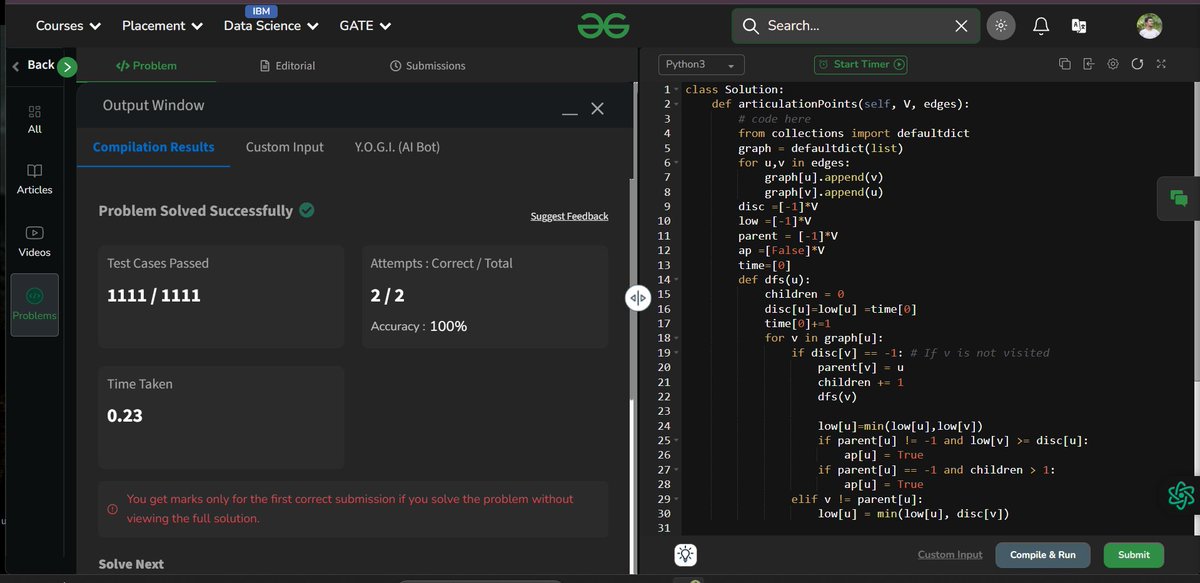1200x583 pixels.
Task: Expand editor to fullscreen
Action: [x=1161, y=64]
